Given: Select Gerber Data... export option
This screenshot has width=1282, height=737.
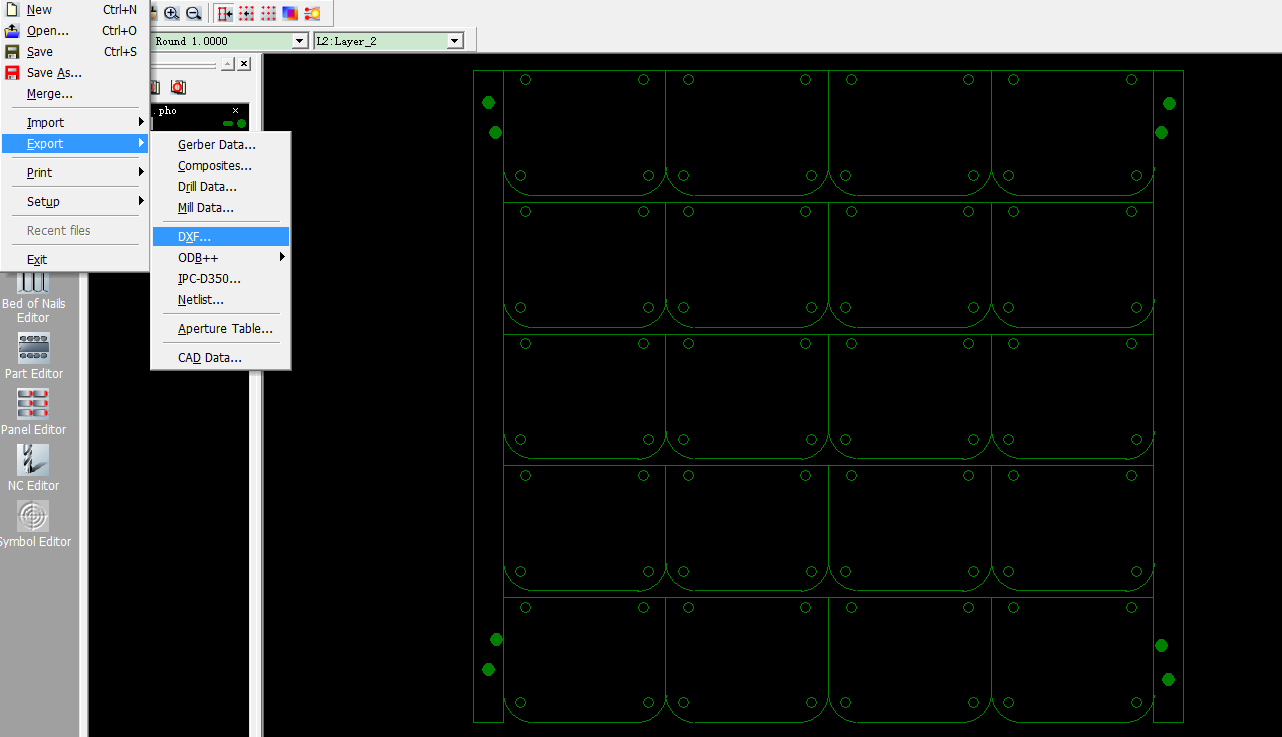Looking at the screenshot, I should (x=216, y=145).
